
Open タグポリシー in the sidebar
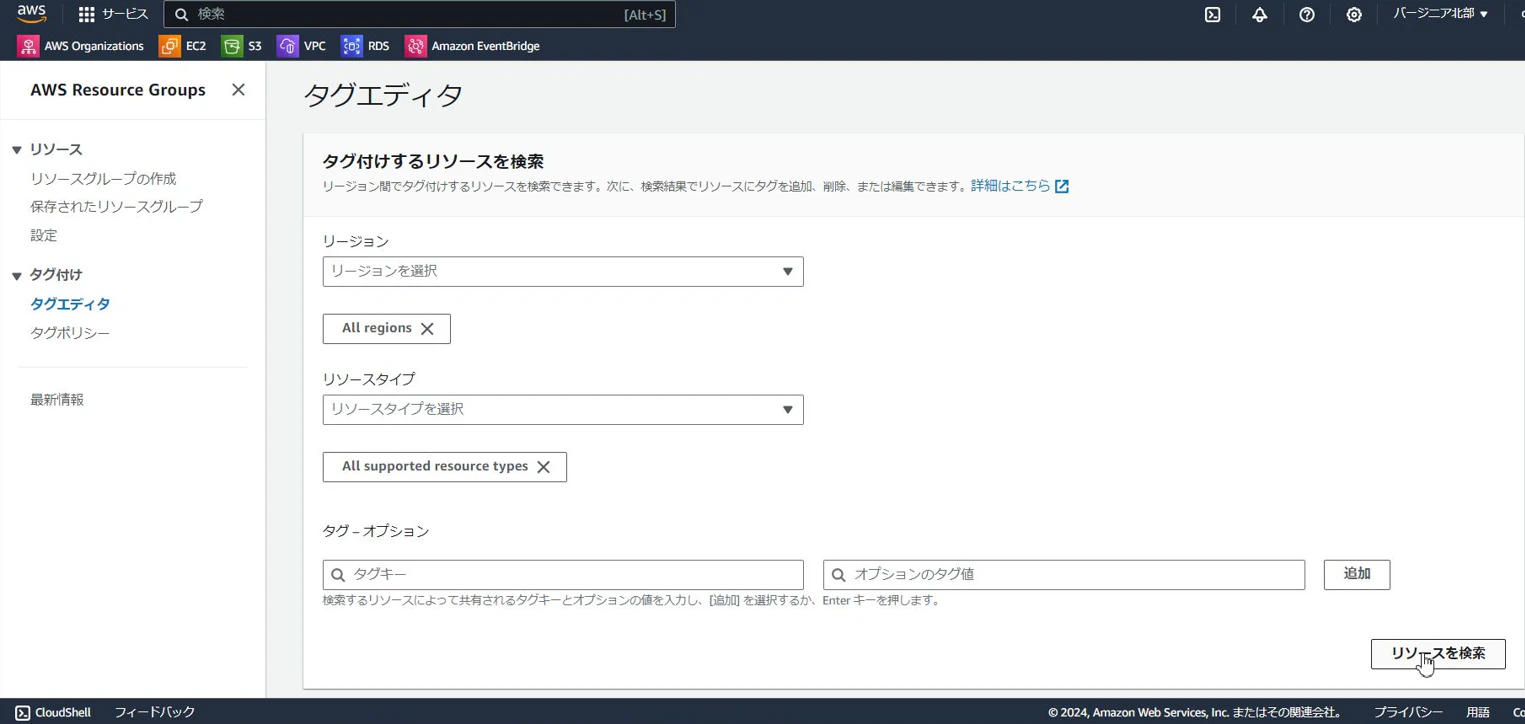point(70,333)
